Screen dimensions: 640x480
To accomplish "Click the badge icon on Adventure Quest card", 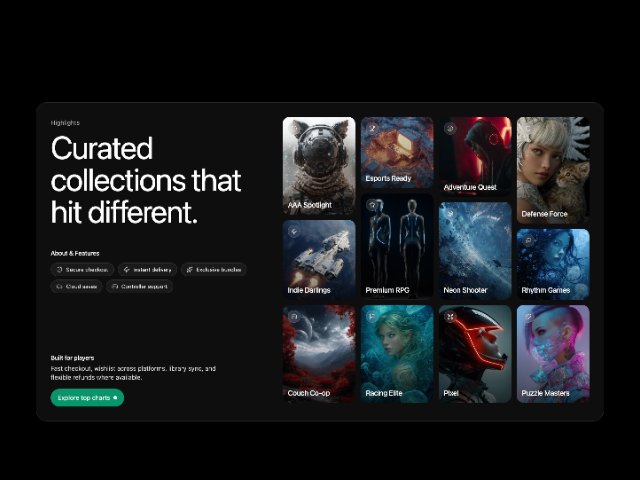I will tap(450, 128).
